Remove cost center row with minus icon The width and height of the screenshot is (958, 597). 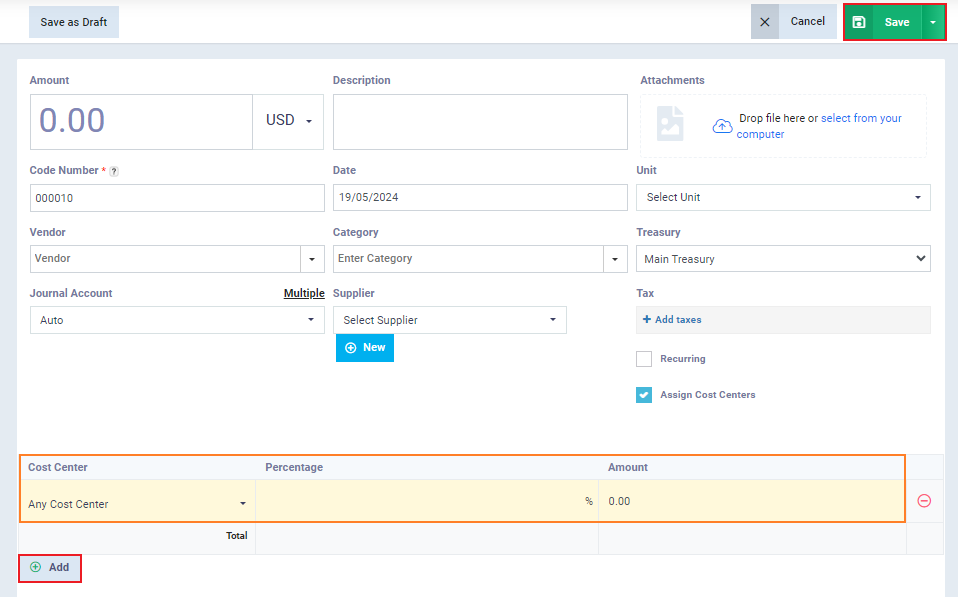click(924, 501)
